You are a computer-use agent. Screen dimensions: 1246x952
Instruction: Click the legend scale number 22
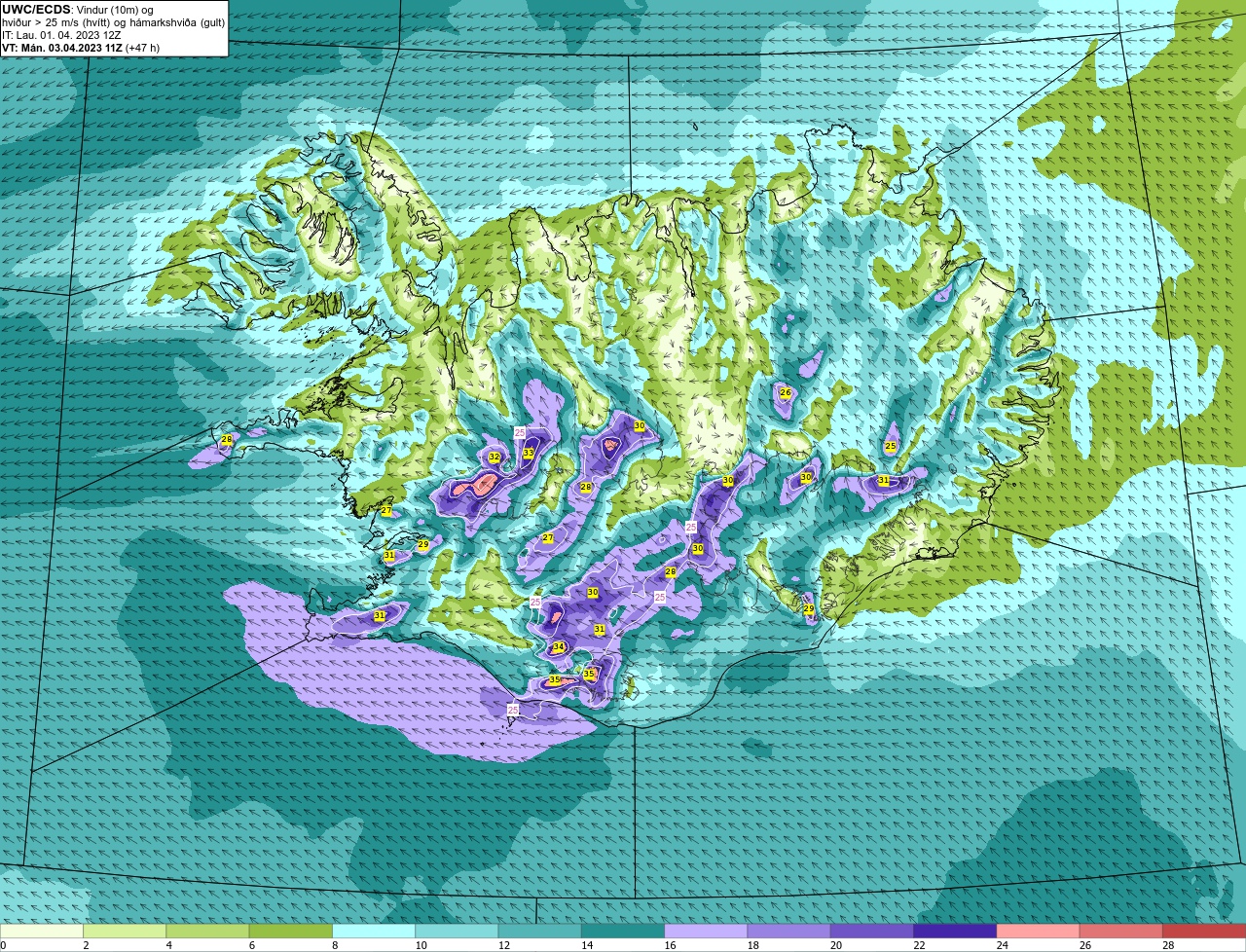918,945
